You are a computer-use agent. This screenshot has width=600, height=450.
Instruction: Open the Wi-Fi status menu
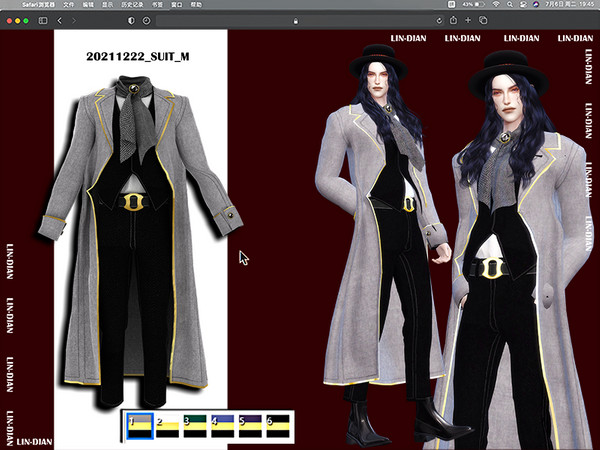pos(496,5)
